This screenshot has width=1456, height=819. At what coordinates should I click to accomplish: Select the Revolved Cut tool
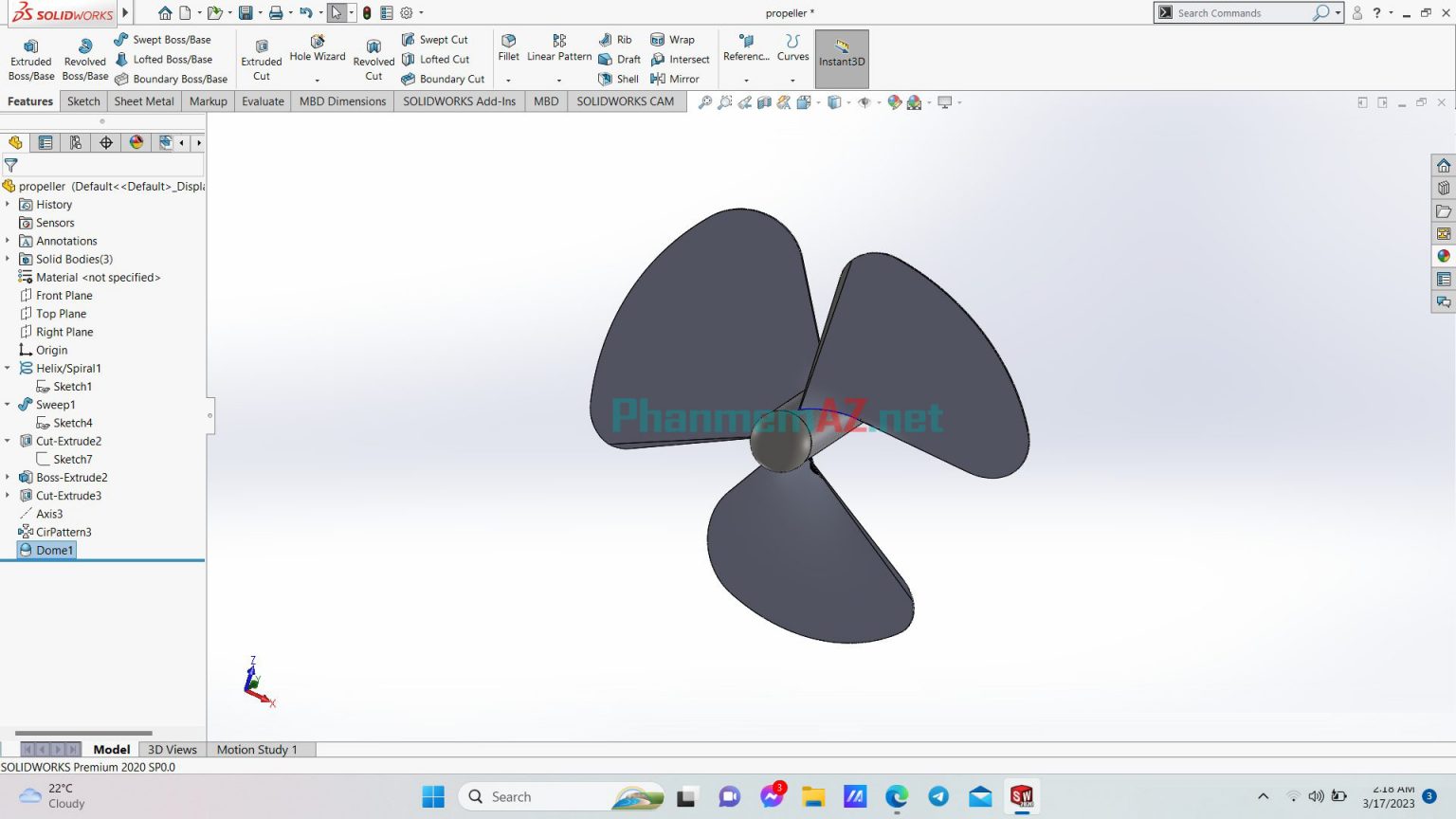(x=373, y=57)
